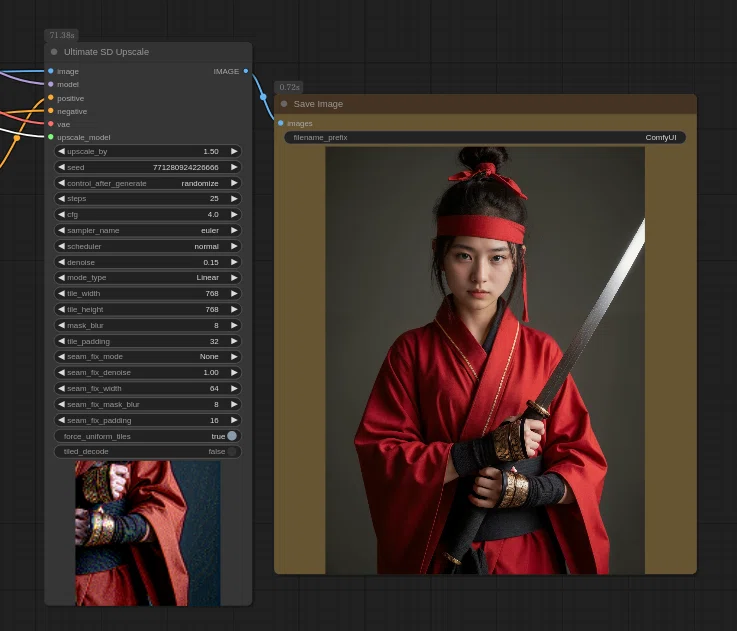Image resolution: width=737 pixels, height=631 pixels.
Task: Decrease tile_height with left arrow
Action: coord(62,309)
